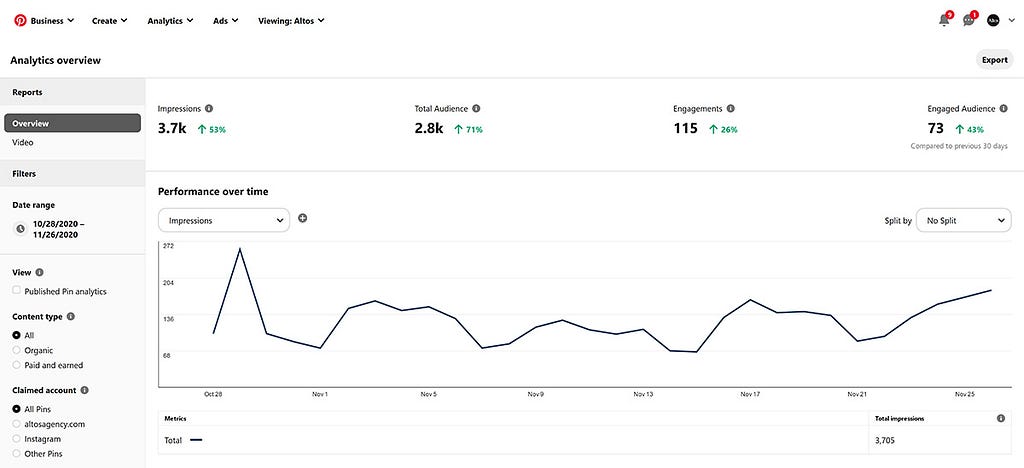Select Paid and earned content type
Viewport: 1024px width, 468px height.
[16, 366]
